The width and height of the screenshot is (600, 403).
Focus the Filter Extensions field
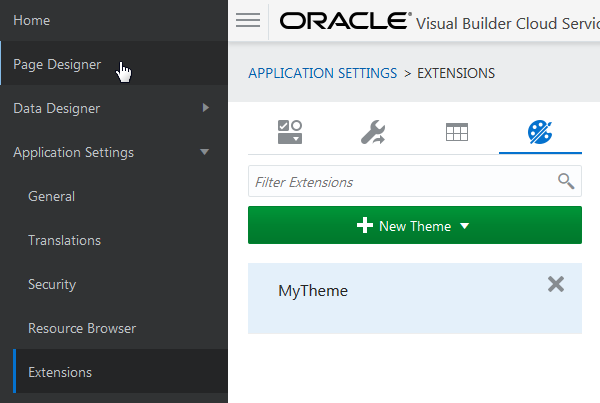(415, 181)
